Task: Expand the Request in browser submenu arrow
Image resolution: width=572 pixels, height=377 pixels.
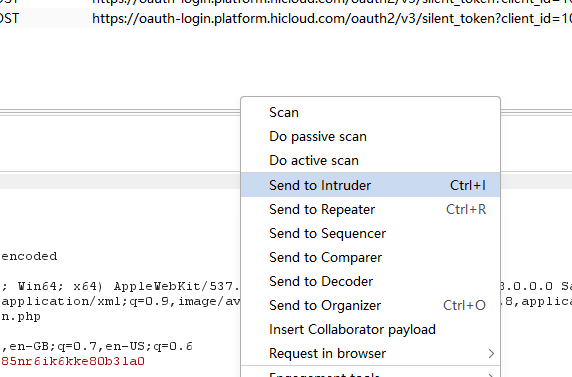Action: 491,354
